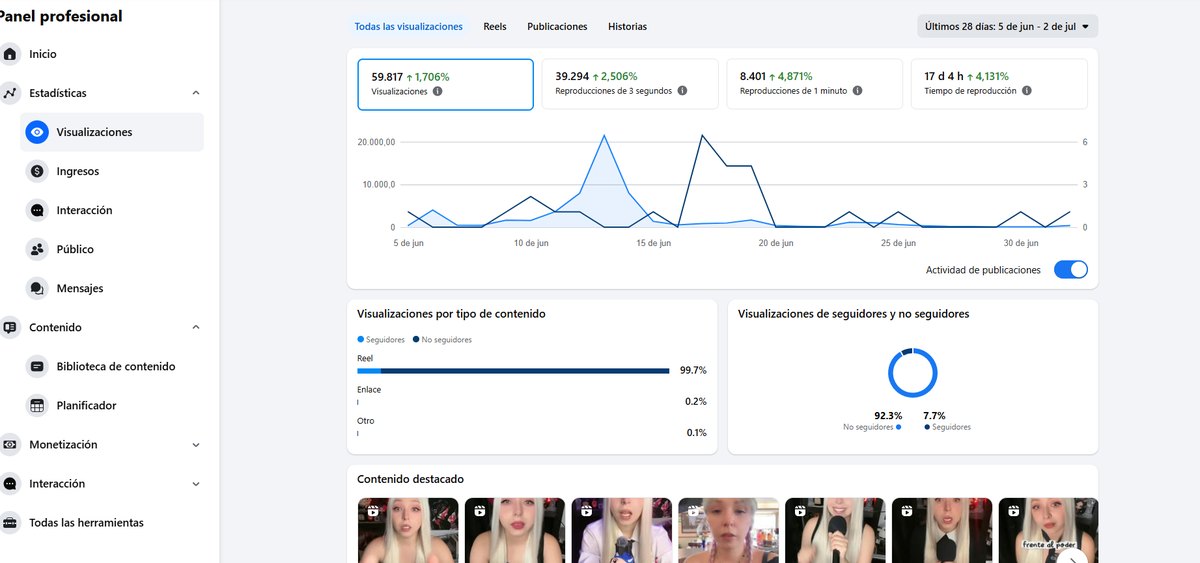The image size is (1200, 563).
Task: Click the Todas las herramientas briefcase icon
Action: 10,522
